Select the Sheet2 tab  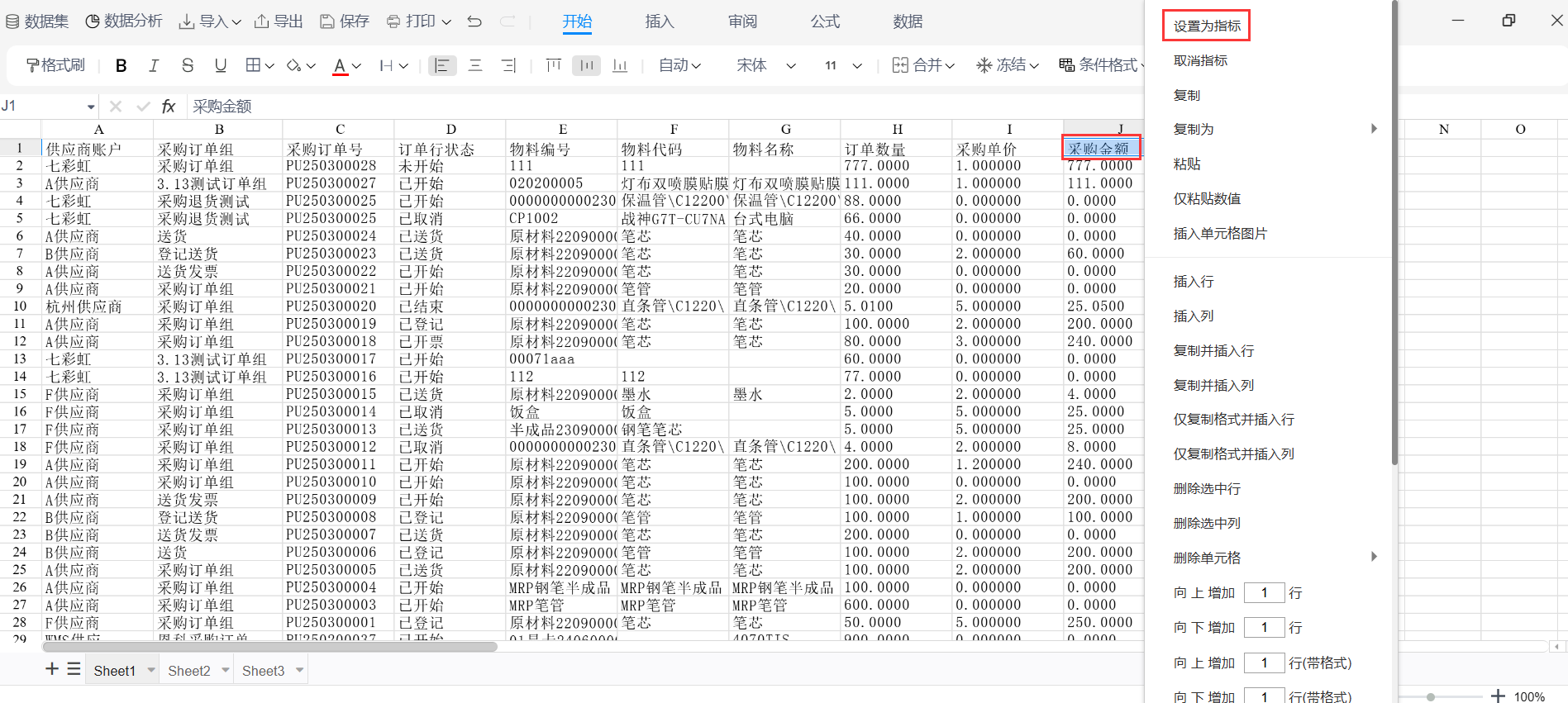click(x=189, y=671)
